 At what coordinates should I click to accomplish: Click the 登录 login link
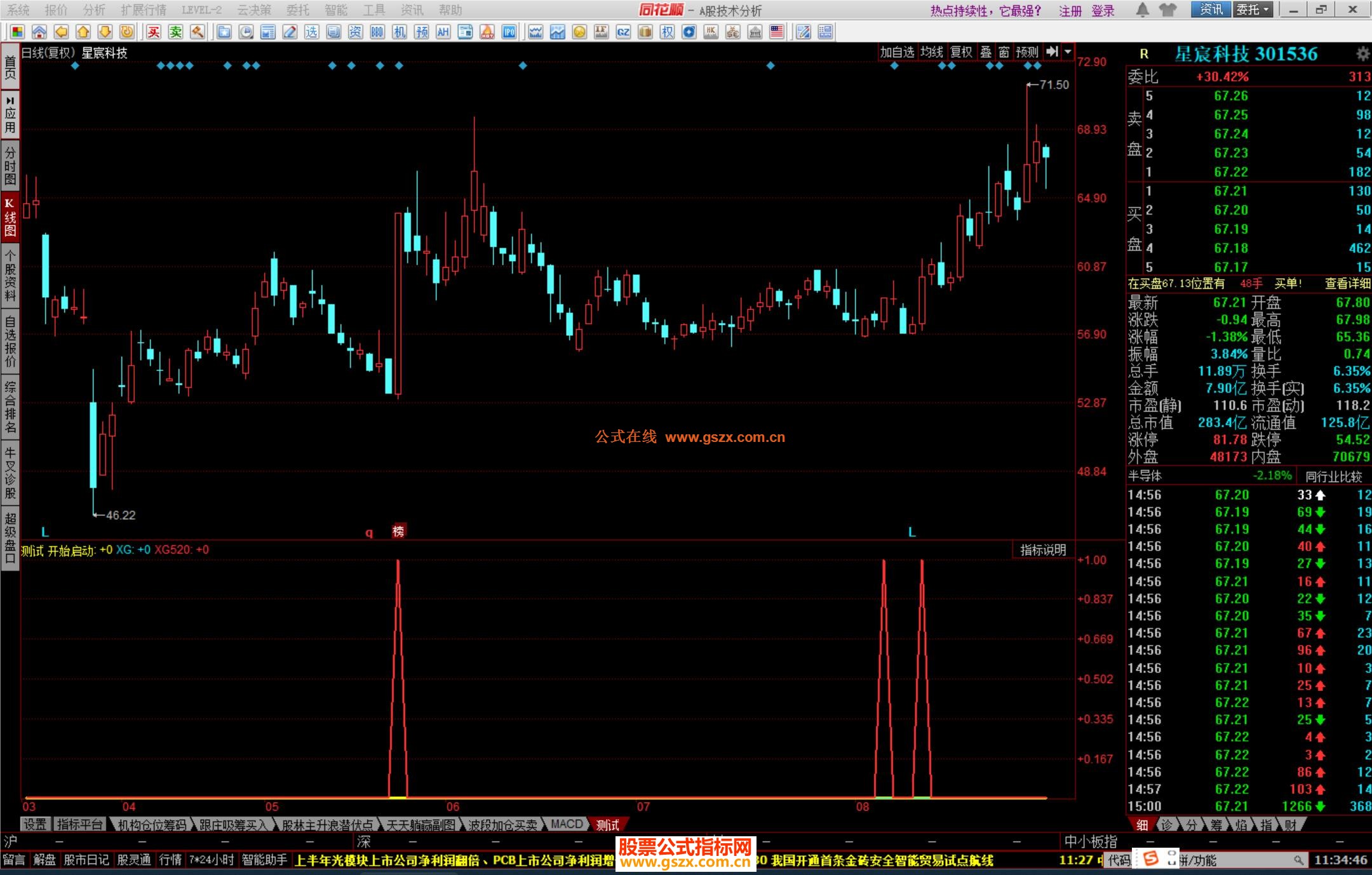(x=1103, y=11)
